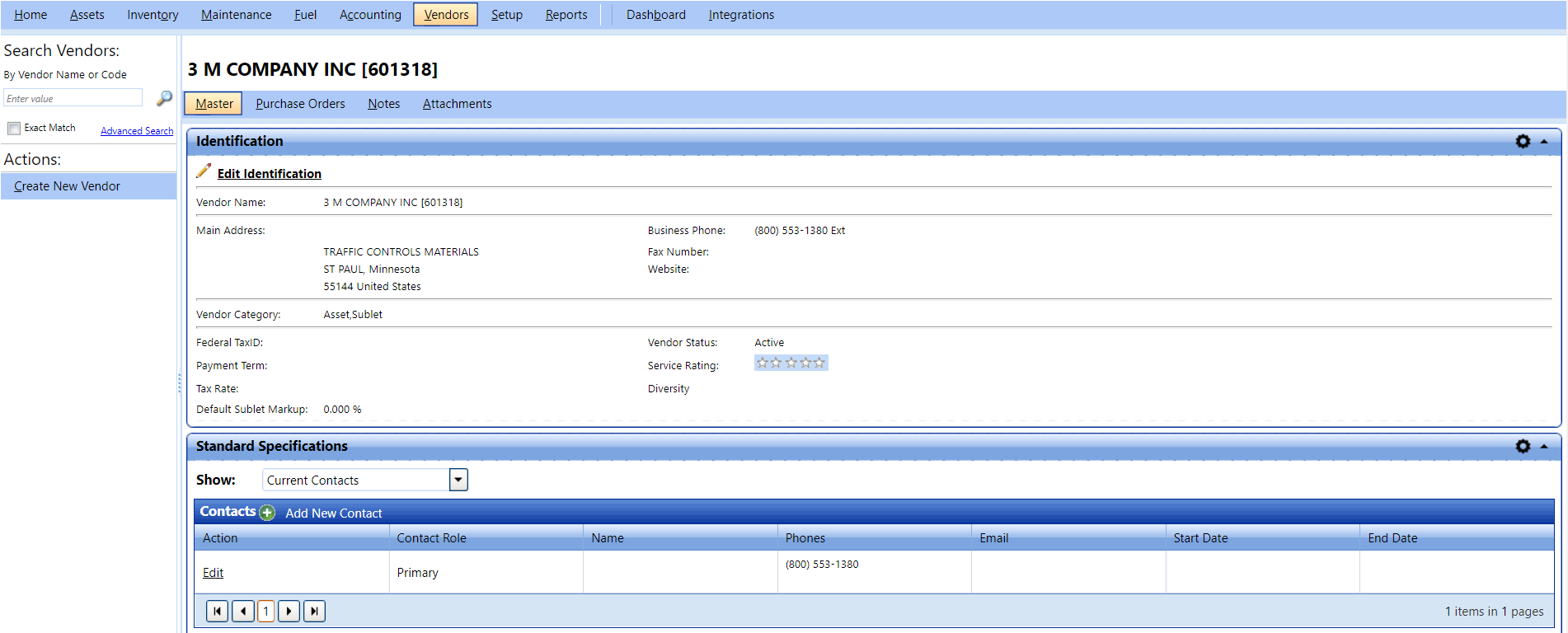Click the Asset,Sublet vendor category value
This screenshot has height=633, width=1568.
(353, 315)
